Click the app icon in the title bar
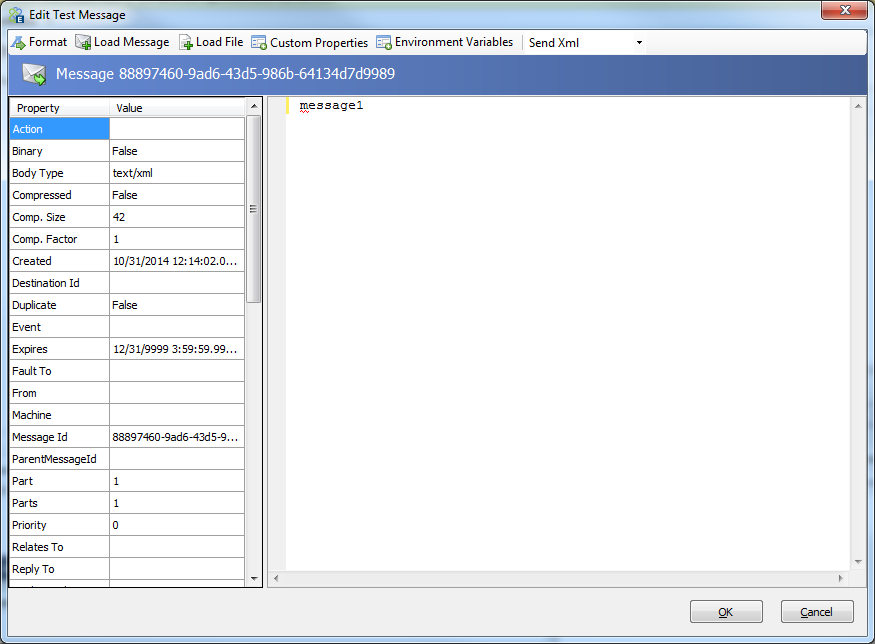 (x=16, y=15)
